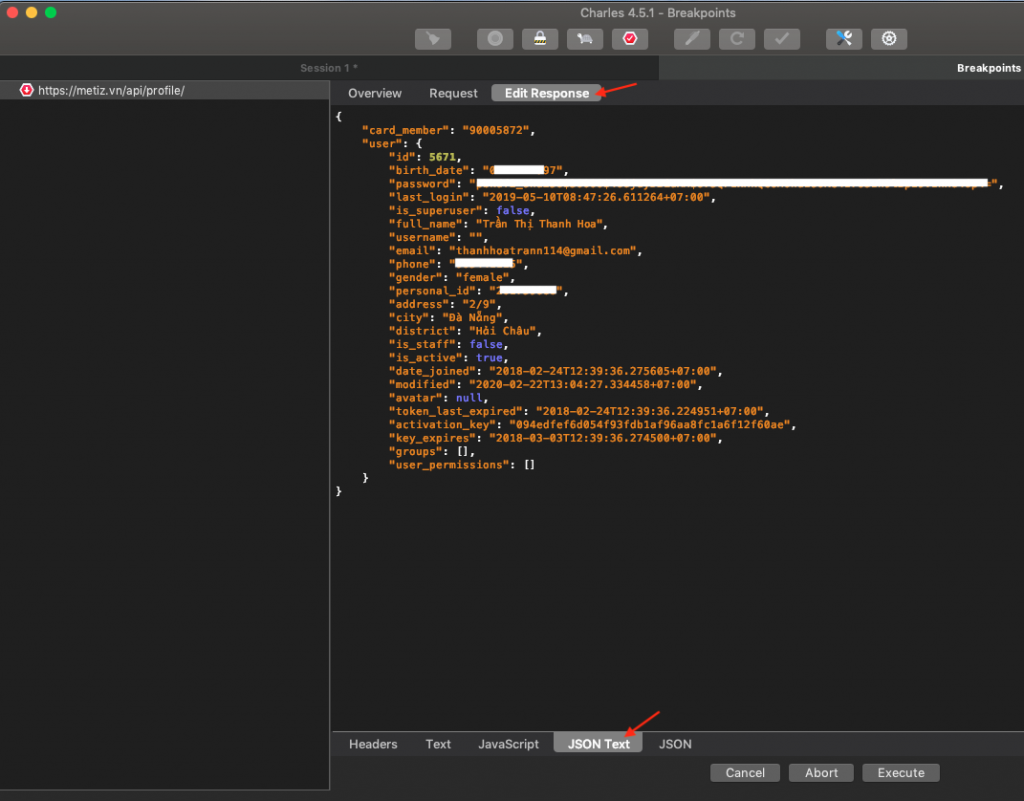Select the Edit Response tab
This screenshot has width=1024, height=801.
[x=547, y=93]
